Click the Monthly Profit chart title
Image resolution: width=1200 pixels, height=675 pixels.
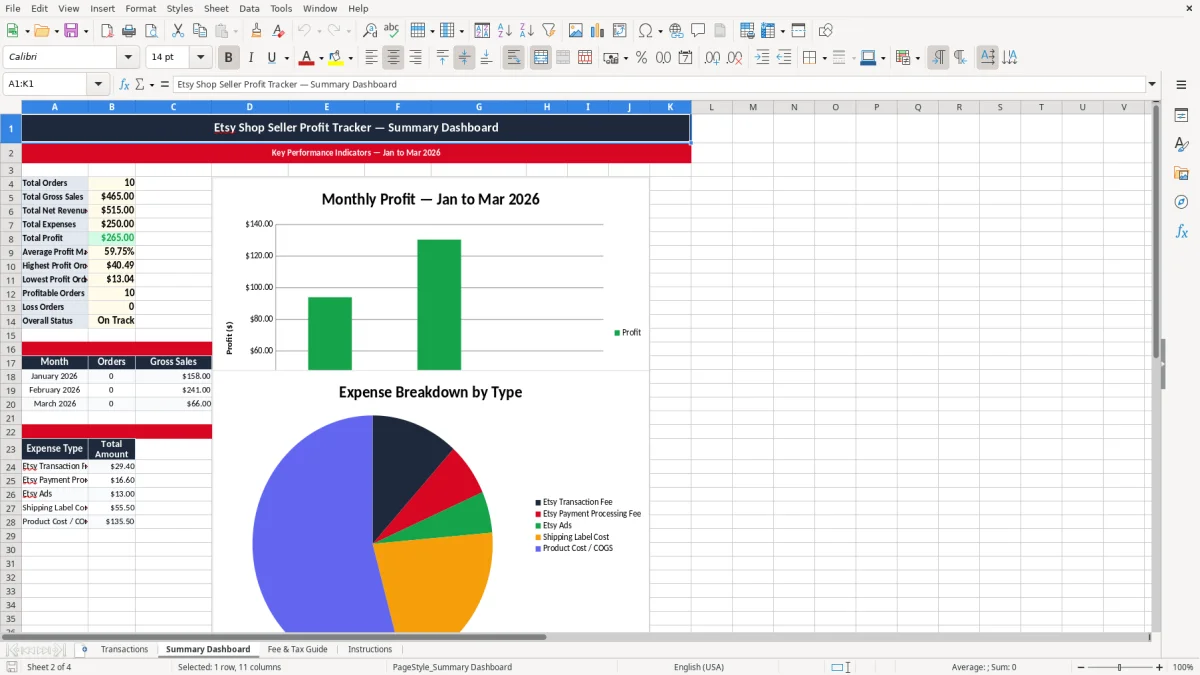tap(430, 199)
